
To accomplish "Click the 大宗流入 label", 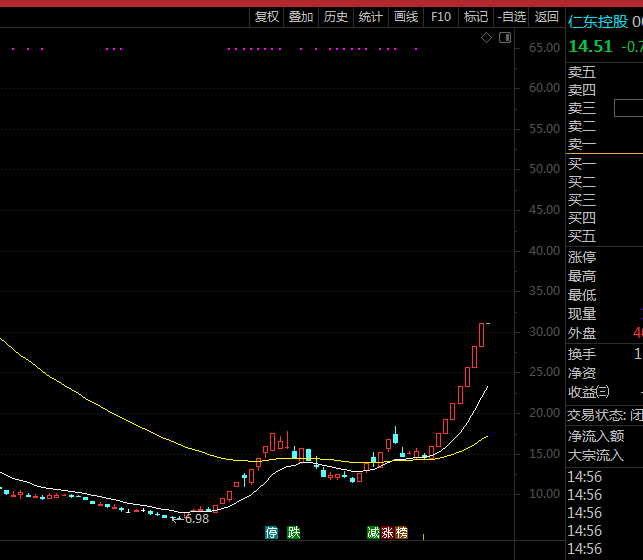I will click(x=596, y=455).
